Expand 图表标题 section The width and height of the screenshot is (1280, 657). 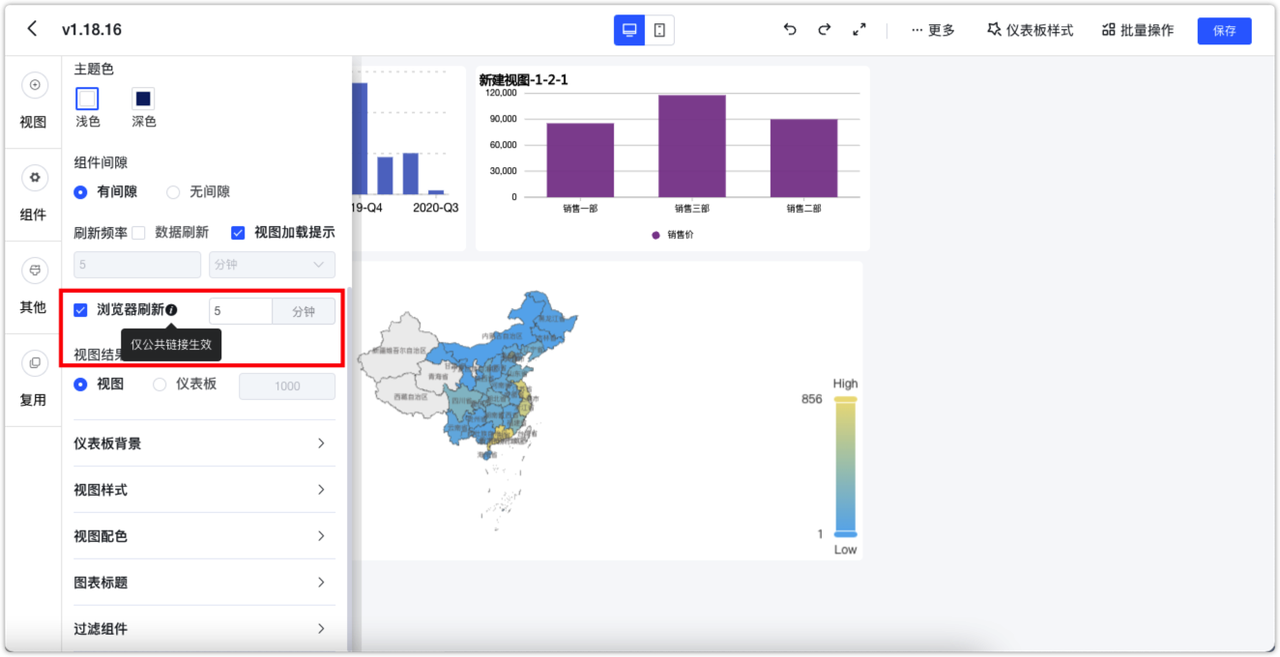pos(205,582)
